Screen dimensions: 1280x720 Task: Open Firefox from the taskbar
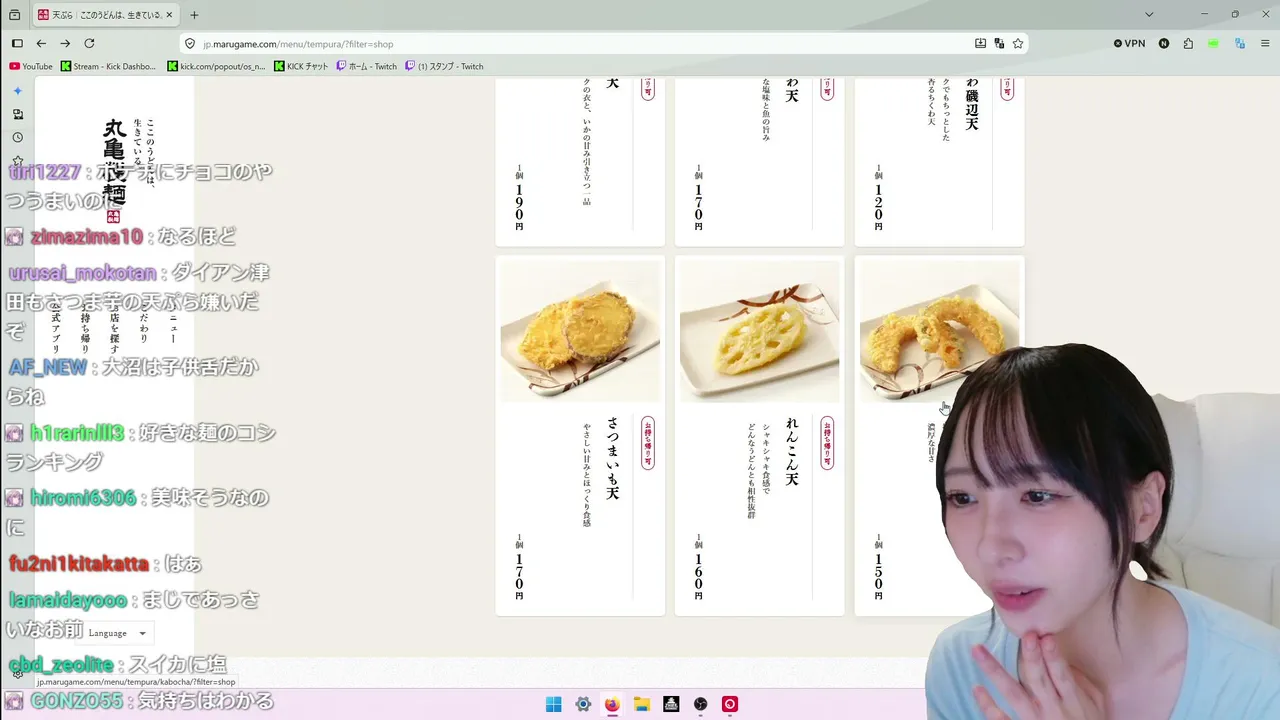(x=612, y=704)
